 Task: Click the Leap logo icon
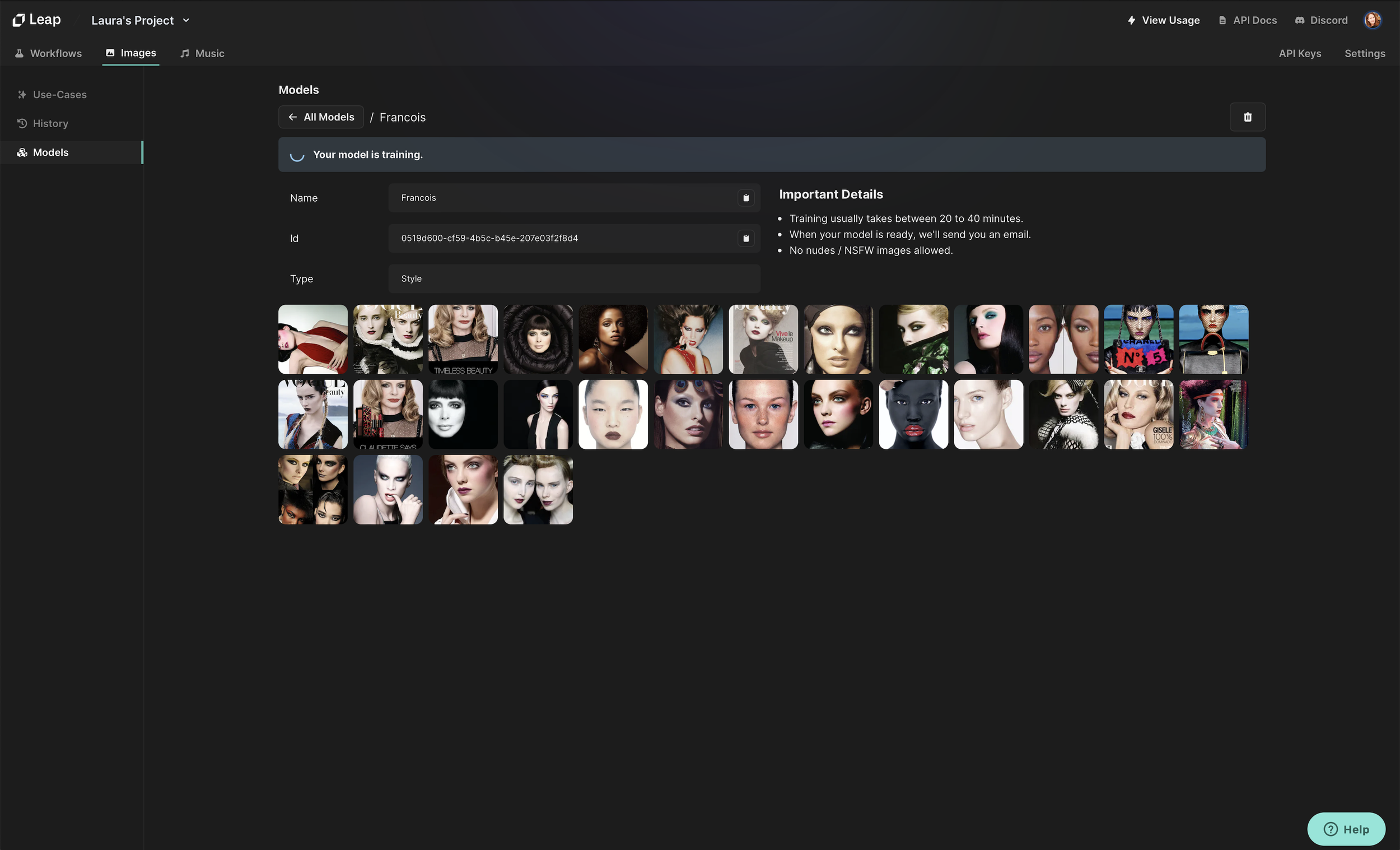[18, 20]
